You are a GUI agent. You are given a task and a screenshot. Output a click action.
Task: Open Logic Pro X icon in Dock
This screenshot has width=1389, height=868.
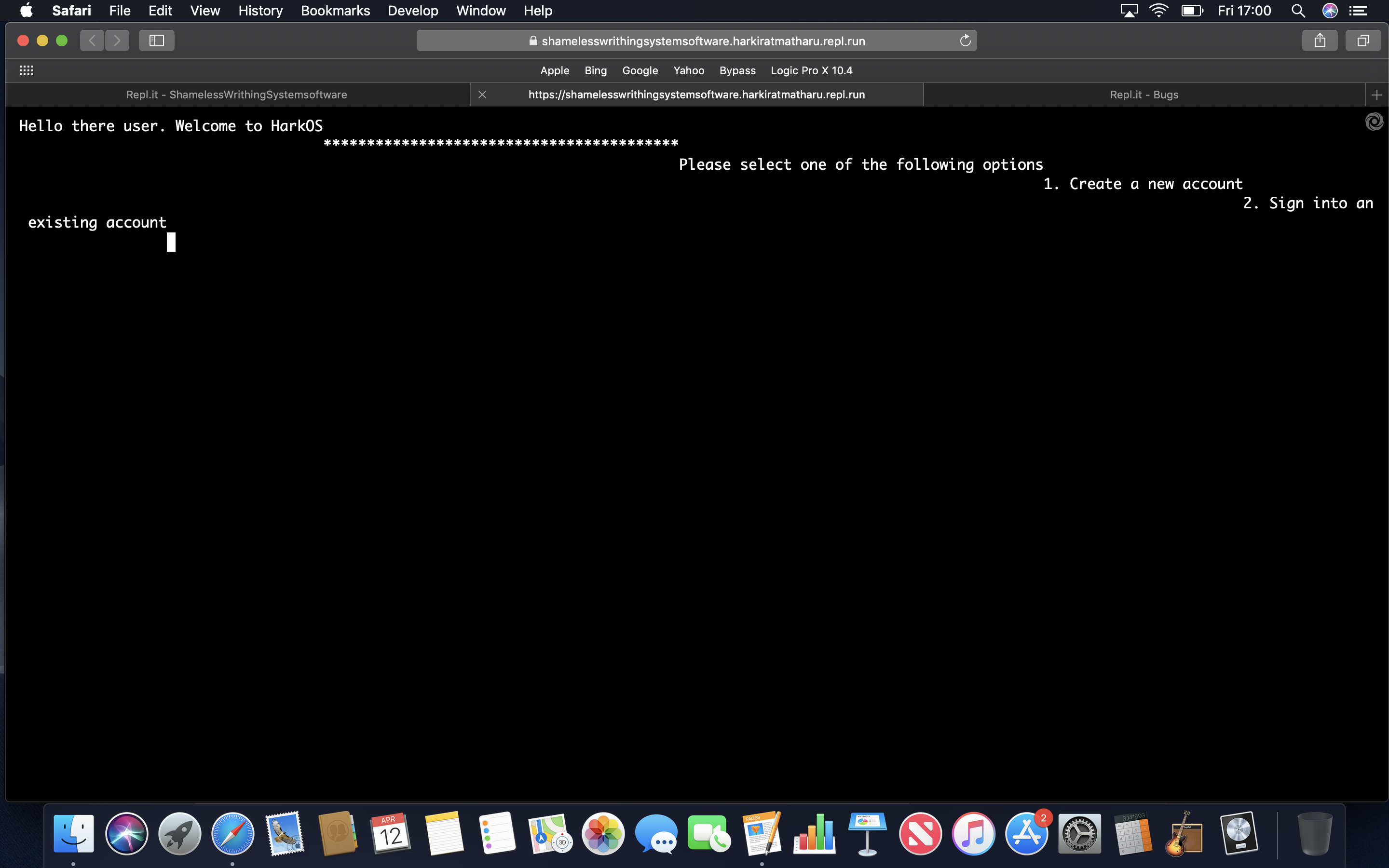(1238, 834)
